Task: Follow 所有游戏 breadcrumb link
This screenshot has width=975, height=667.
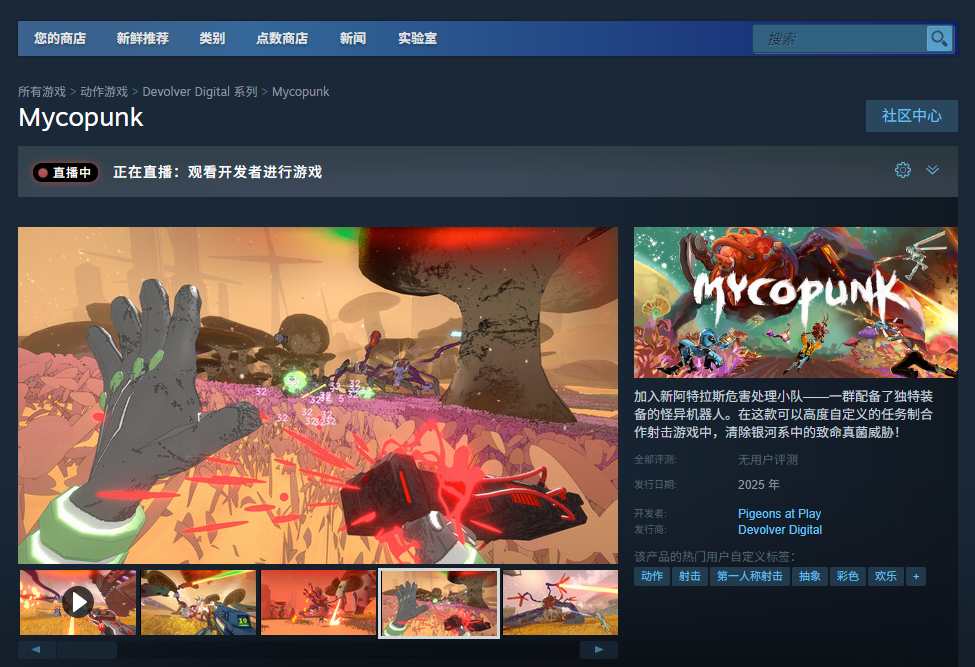Action: tap(42, 91)
